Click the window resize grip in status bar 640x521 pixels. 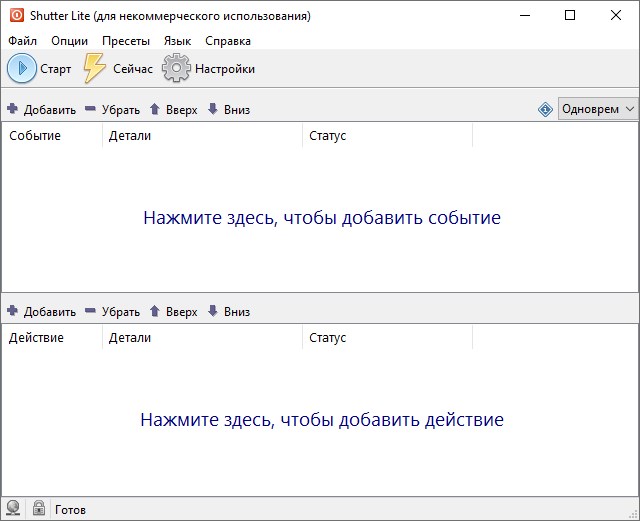[633, 514]
